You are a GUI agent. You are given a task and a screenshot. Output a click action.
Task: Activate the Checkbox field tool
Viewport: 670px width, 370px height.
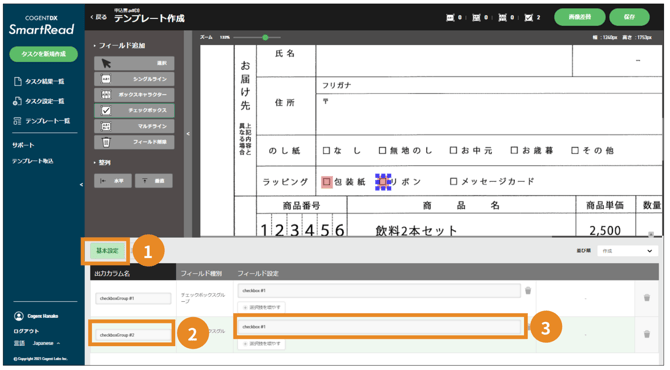point(134,110)
